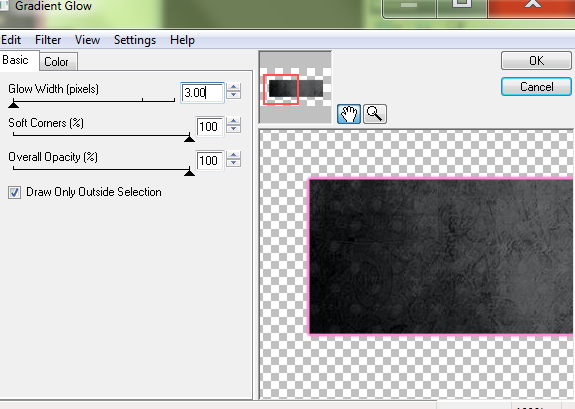Click the Glow Width slider handle
The width and height of the screenshot is (575, 409).
click(x=14, y=104)
